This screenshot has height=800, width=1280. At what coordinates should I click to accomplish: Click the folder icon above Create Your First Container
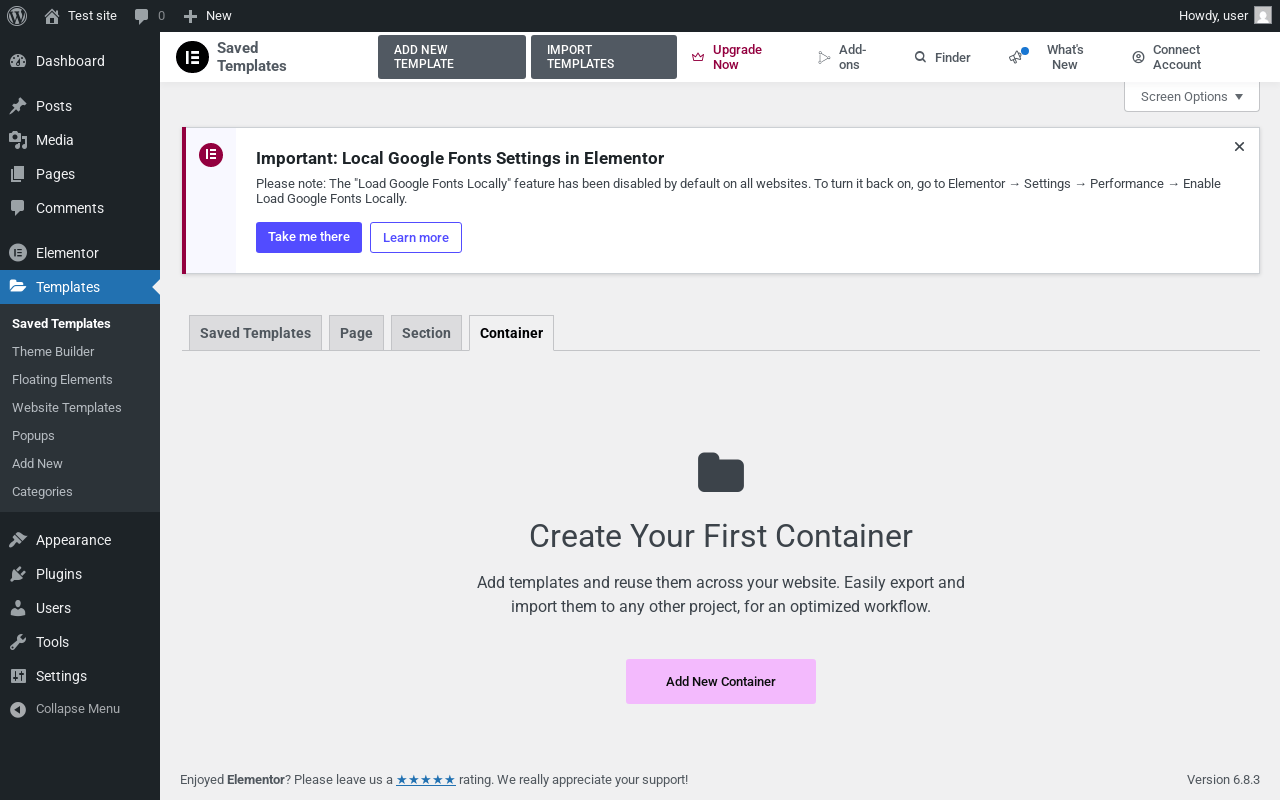(x=720, y=473)
